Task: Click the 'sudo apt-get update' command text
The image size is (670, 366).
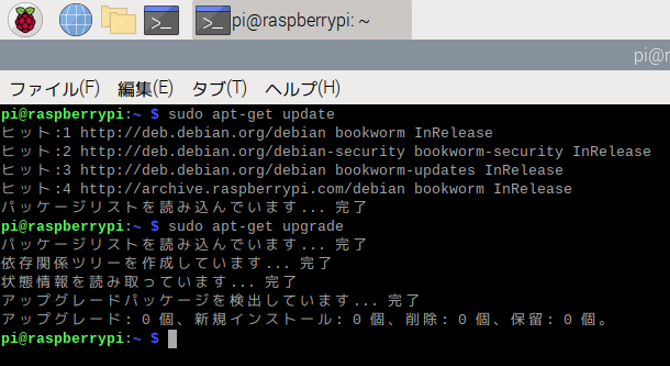Action: [x=251, y=114]
